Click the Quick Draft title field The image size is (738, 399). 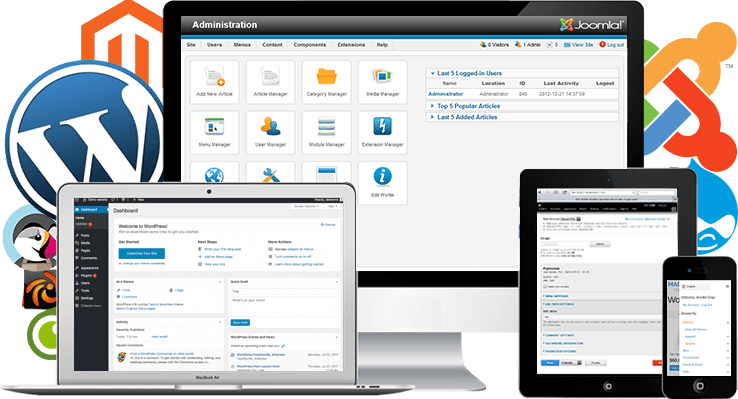click(x=284, y=291)
